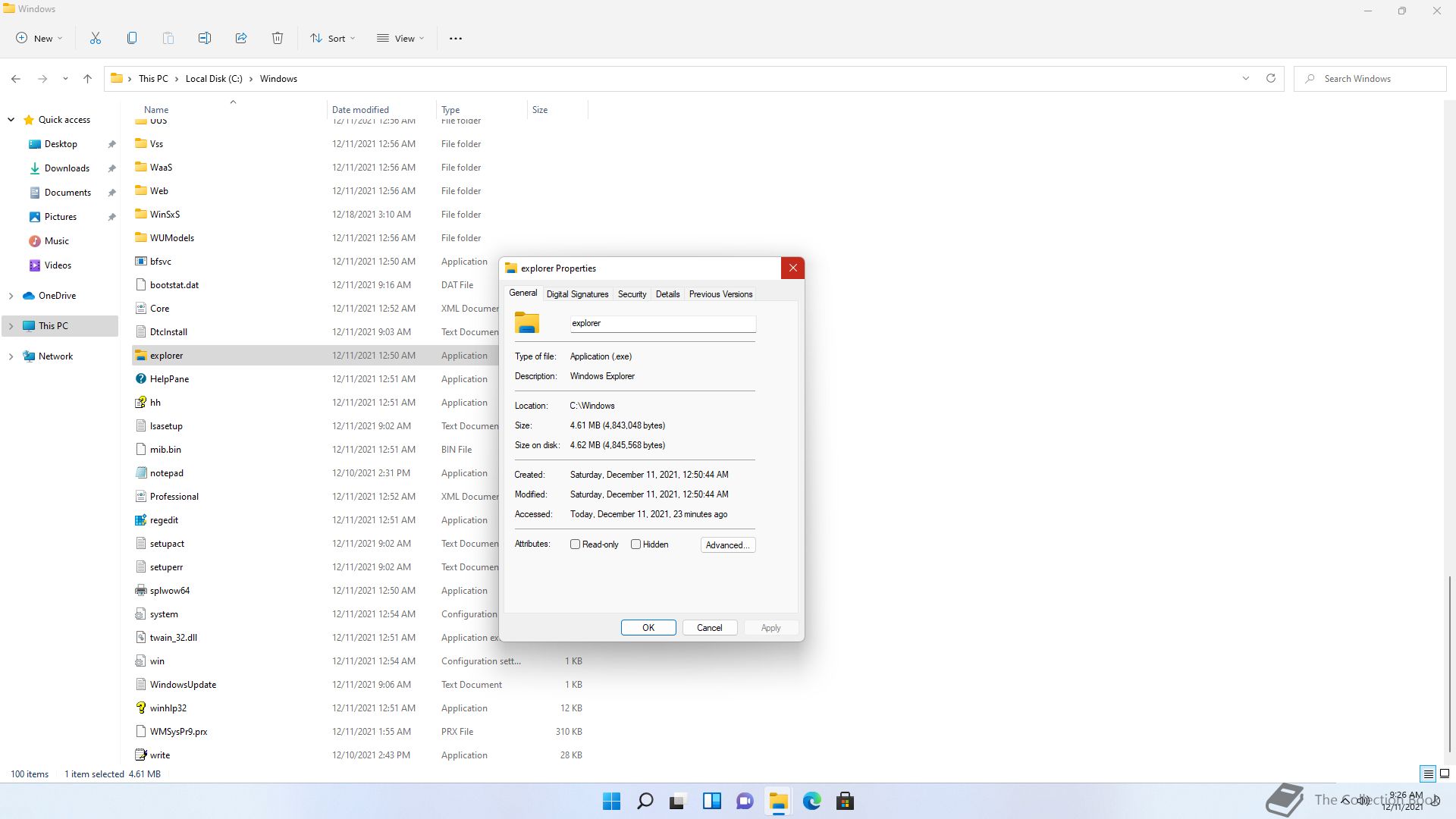The width and height of the screenshot is (1456, 819).
Task: Open the New dropdown menu
Action: pos(39,38)
